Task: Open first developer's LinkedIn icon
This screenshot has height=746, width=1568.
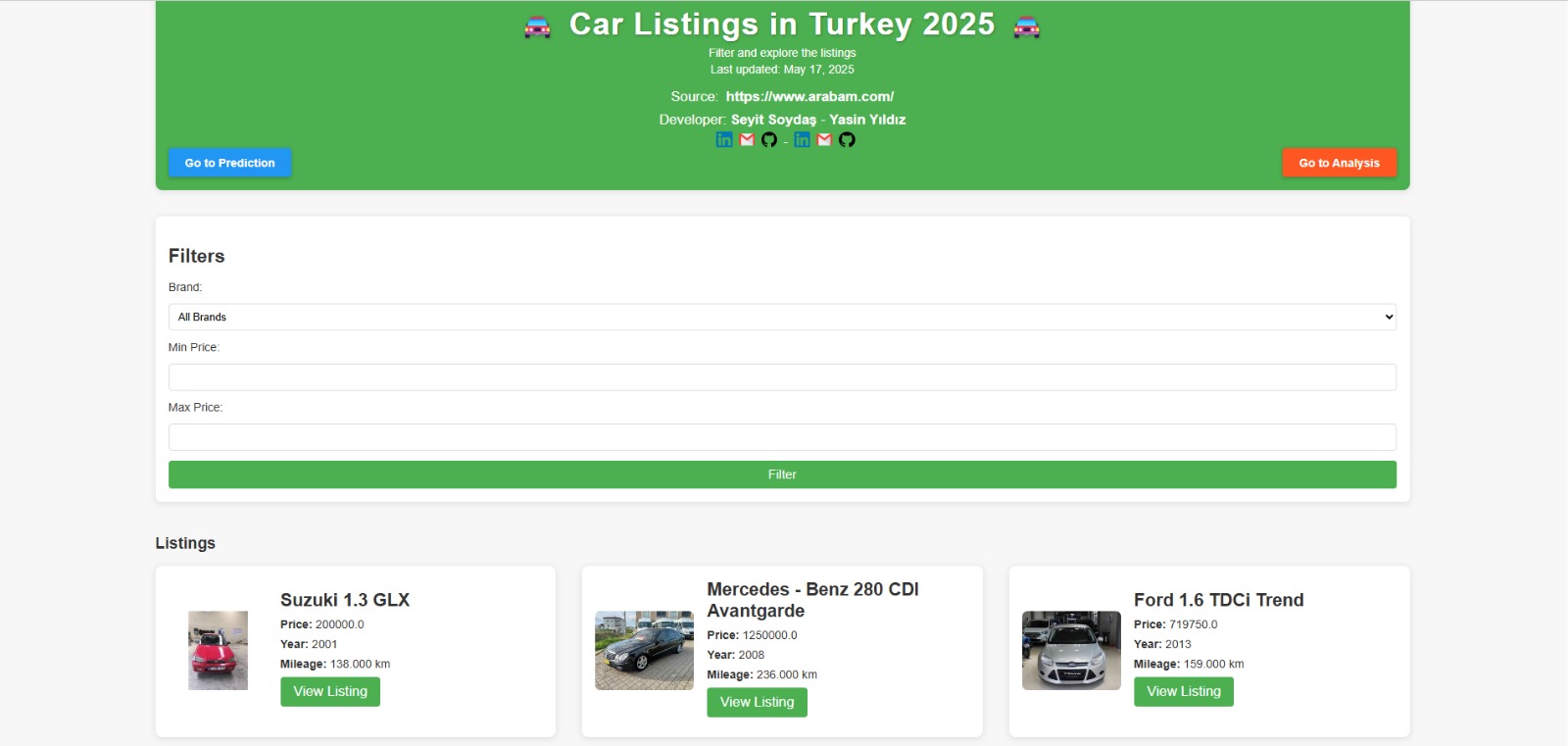Action: [x=724, y=139]
